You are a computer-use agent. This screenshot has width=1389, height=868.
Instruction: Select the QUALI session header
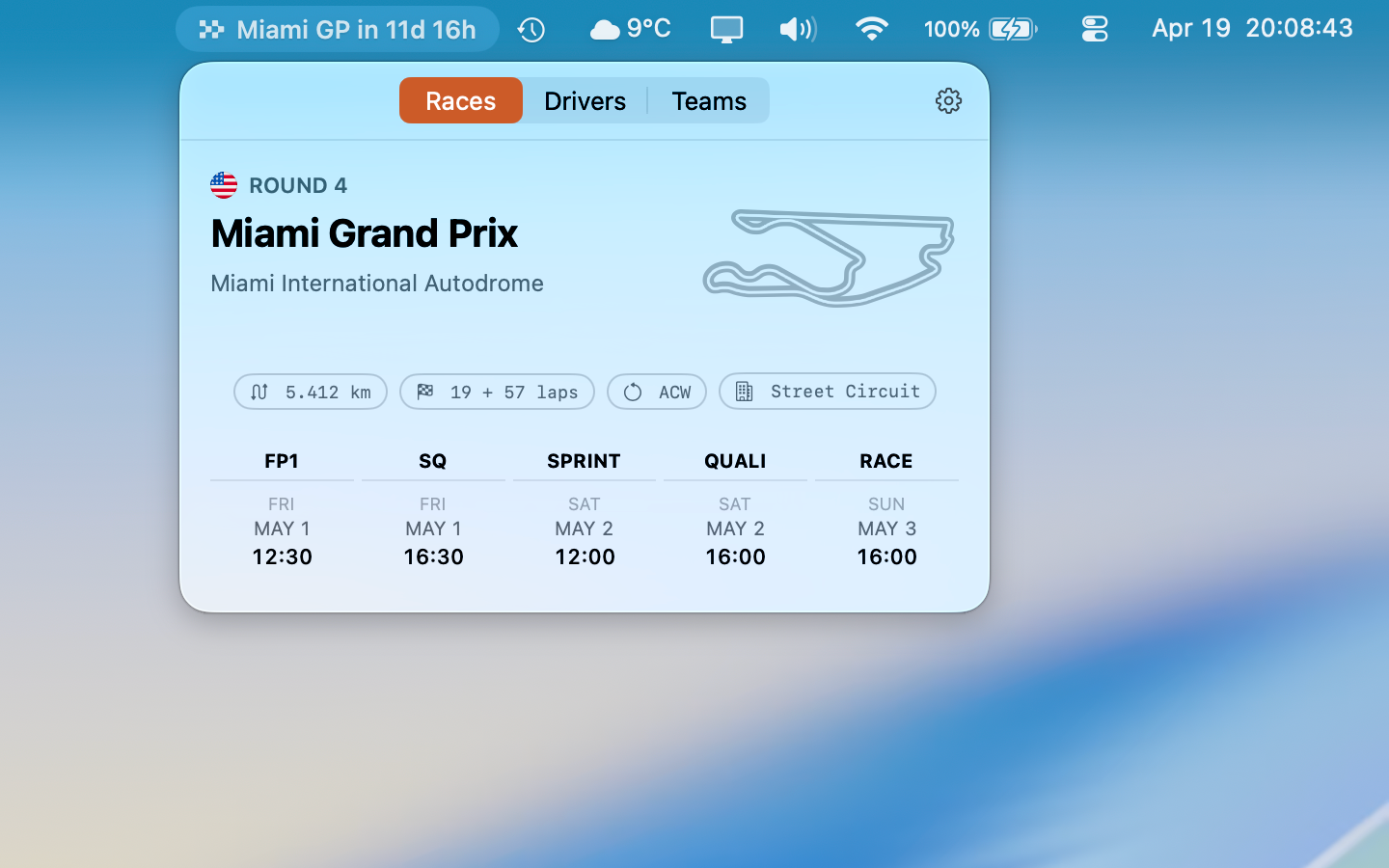click(735, 461)
